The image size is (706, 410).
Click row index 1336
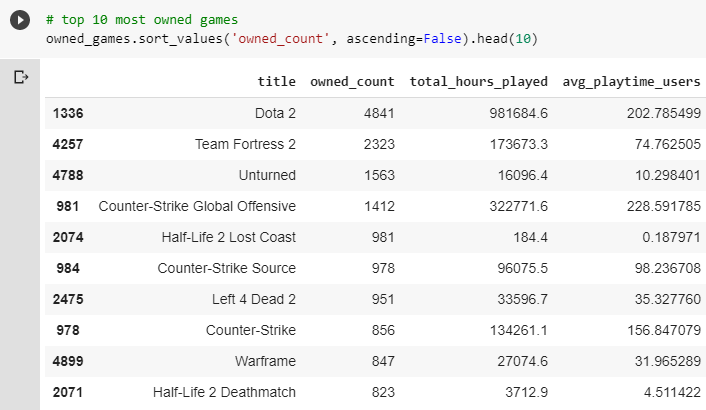68,113
